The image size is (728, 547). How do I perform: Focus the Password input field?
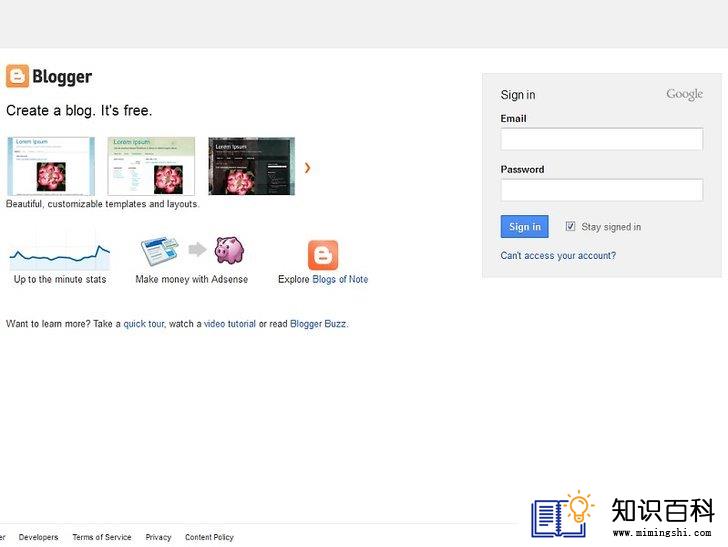(x=602, y=190)
